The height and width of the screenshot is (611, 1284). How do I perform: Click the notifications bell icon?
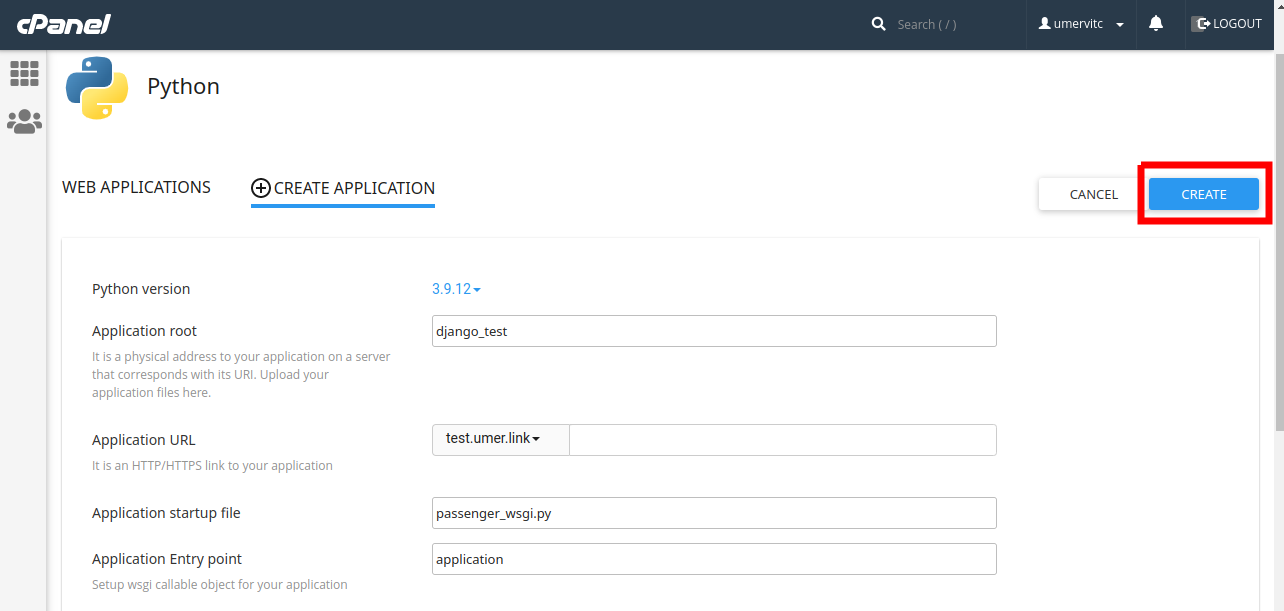[1156, 24]
